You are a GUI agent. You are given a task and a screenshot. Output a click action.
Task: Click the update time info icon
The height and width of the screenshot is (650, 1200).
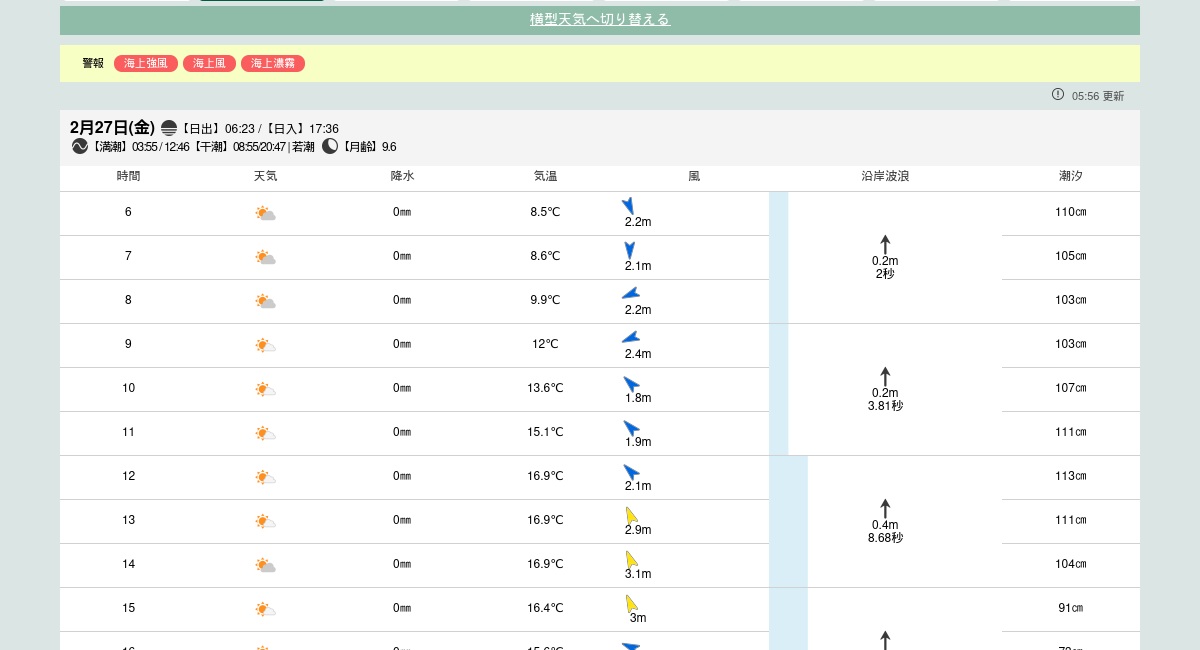(1058, 94)
